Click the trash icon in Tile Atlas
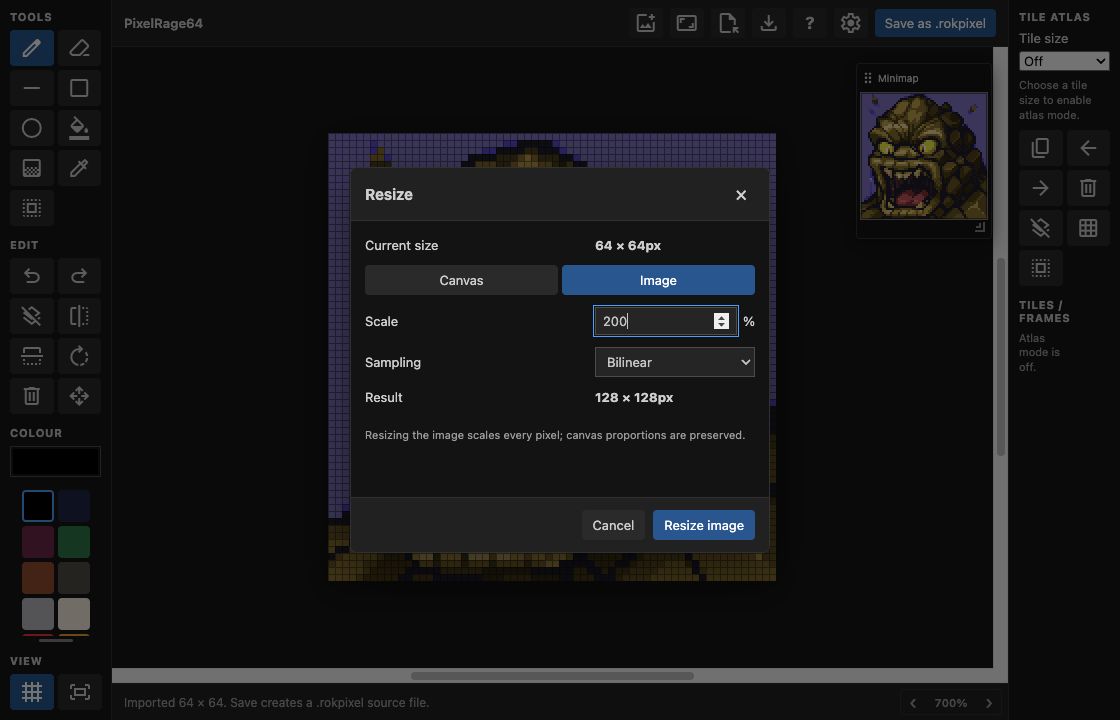1120x720 pixels. [x=1088, y=188]
